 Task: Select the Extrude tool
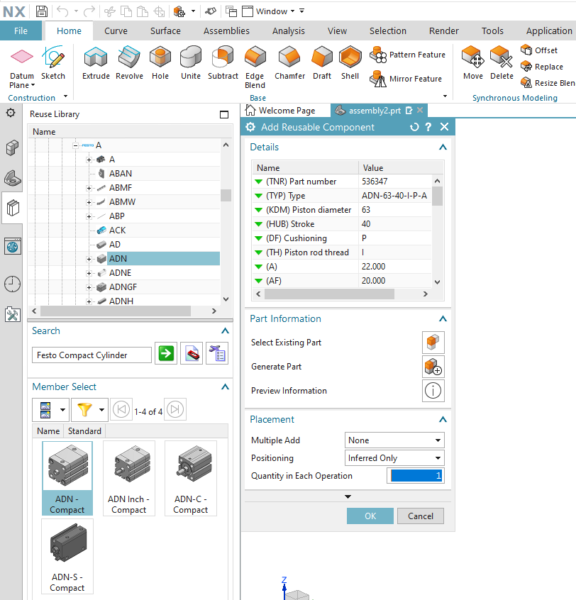(x=96, y=63)
